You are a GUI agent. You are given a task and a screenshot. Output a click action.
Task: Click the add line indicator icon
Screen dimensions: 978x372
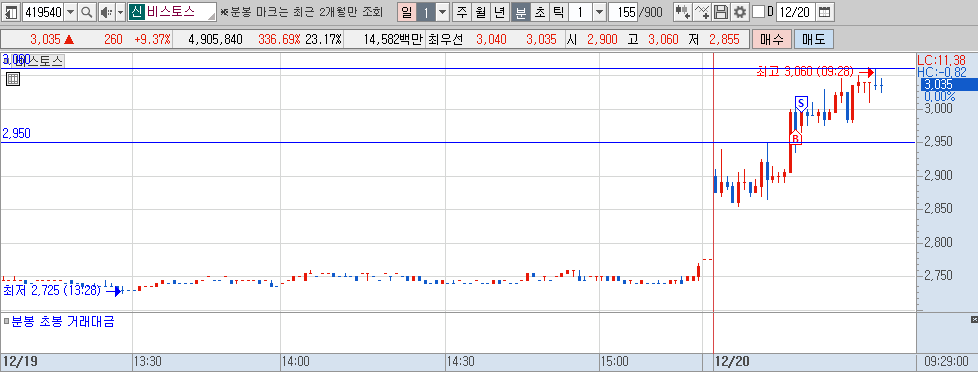(702, 11)
